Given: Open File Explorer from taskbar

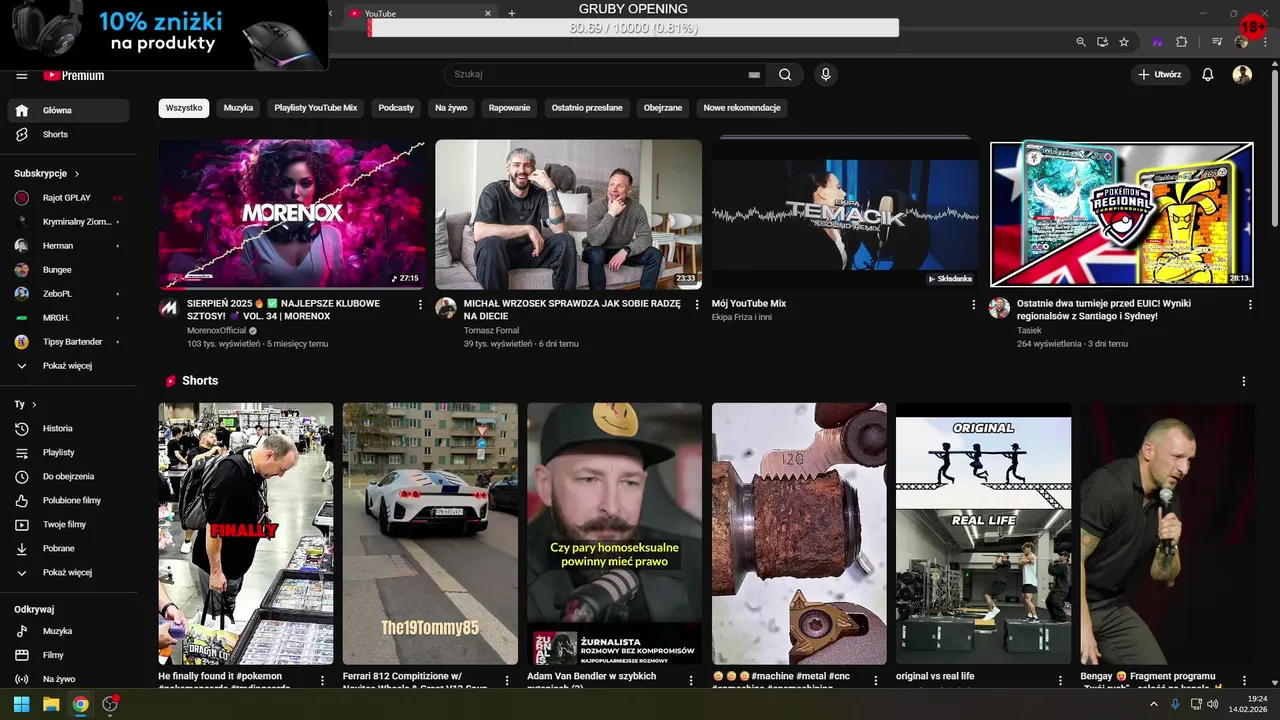Looking at the screenshot, I should [51, 704].
